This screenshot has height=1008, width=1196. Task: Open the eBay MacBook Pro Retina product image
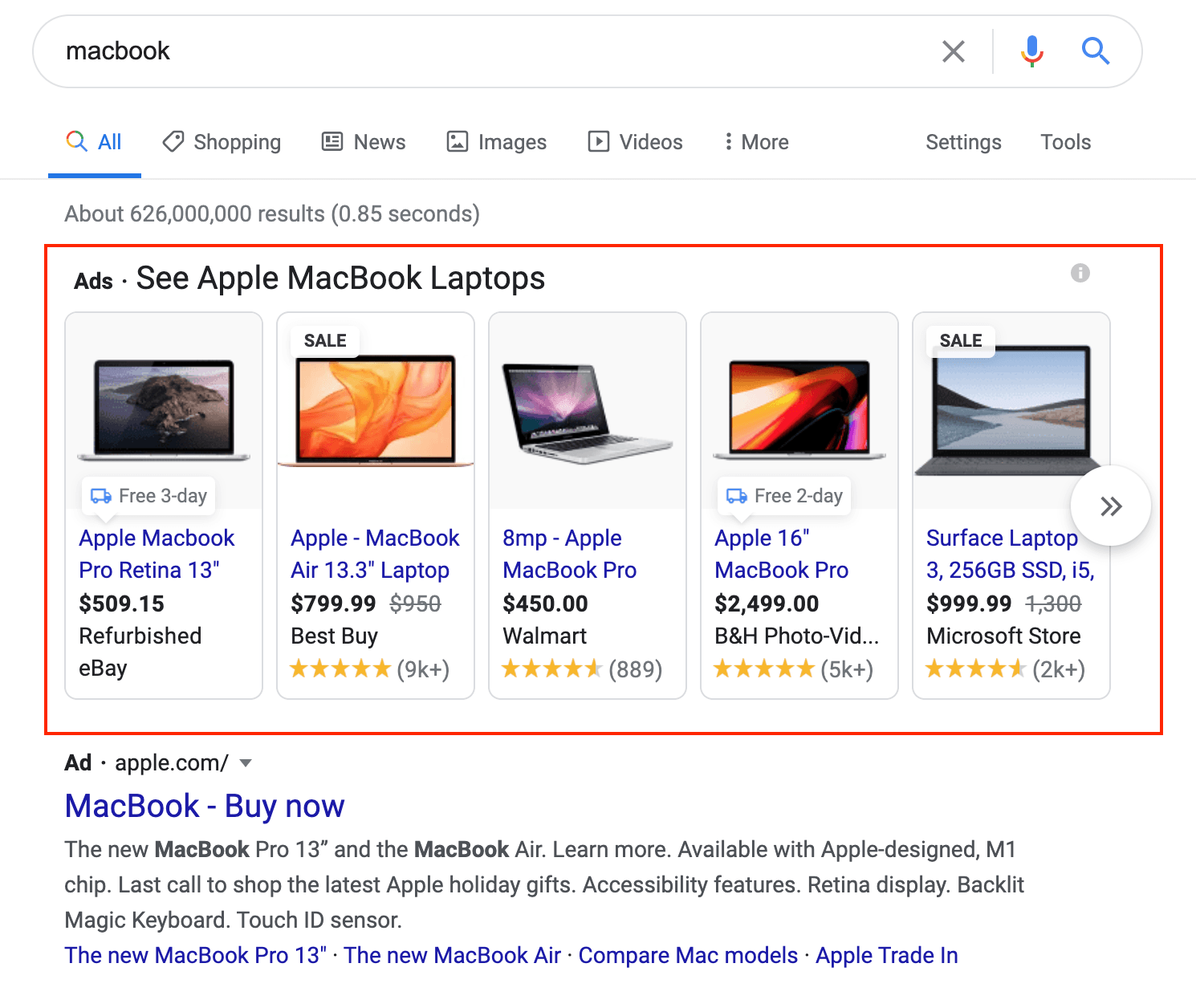coord(164,409)
